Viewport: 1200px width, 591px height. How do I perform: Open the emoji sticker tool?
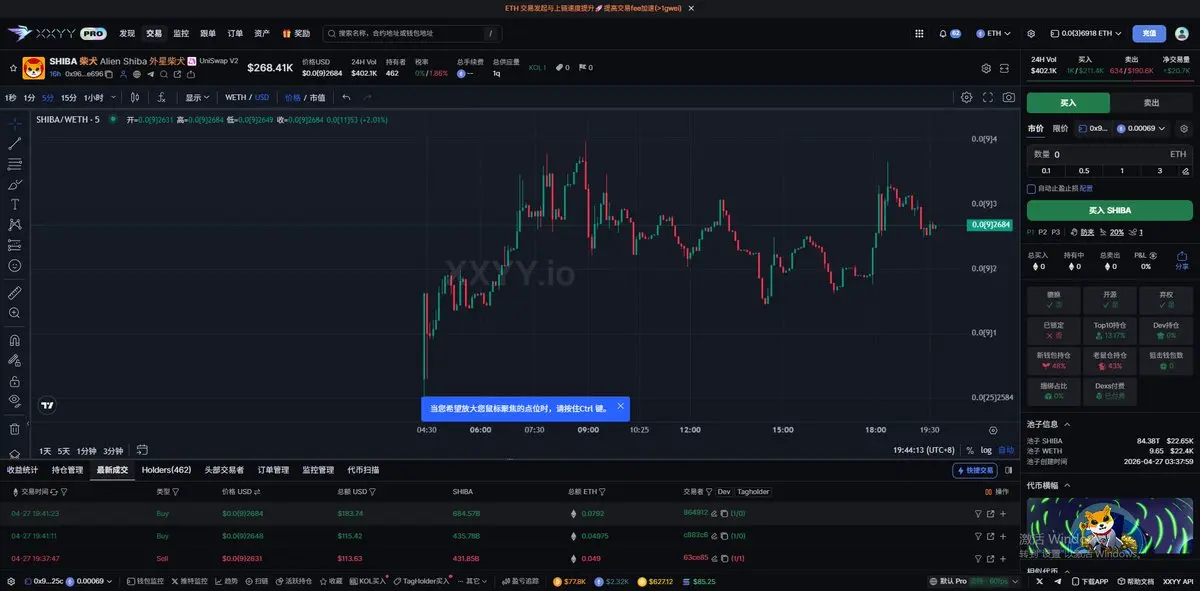(14, 265)
